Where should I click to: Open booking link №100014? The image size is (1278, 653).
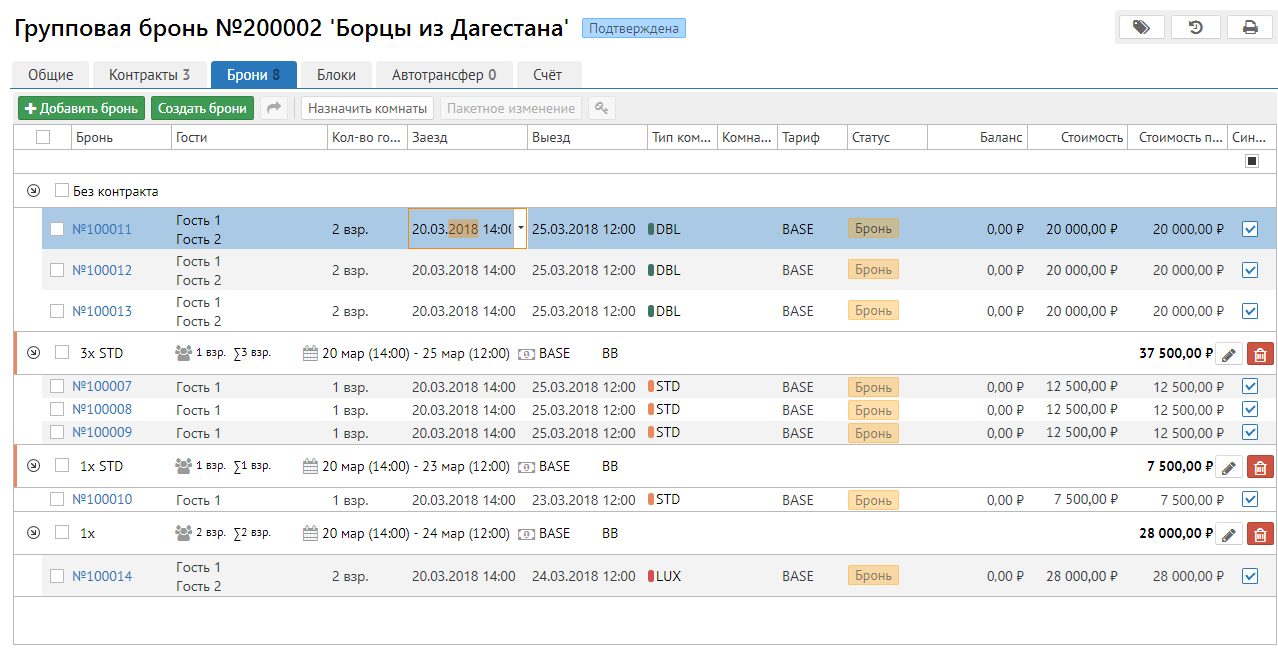[x=102, y=576]
